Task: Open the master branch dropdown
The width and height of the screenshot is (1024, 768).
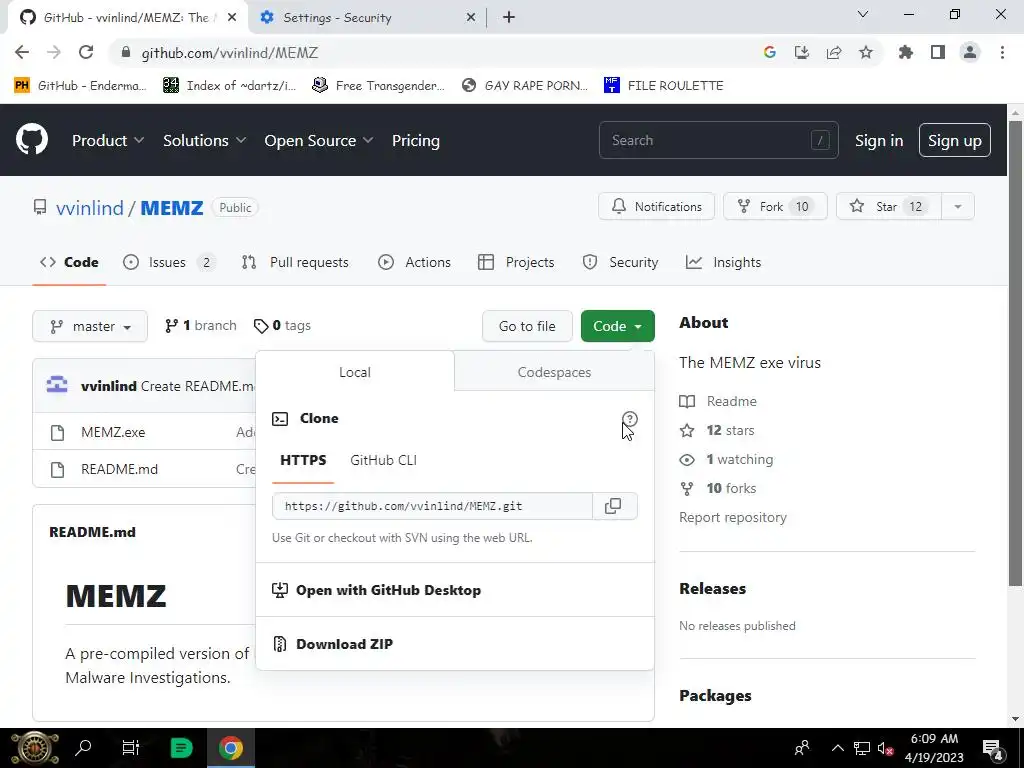Action: [x=90, y=326]
